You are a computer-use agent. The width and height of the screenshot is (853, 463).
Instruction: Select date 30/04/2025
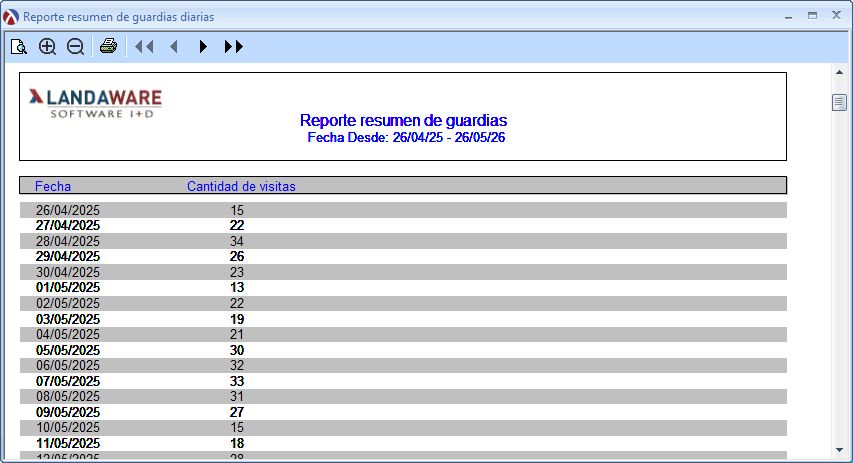pos(68,272)
